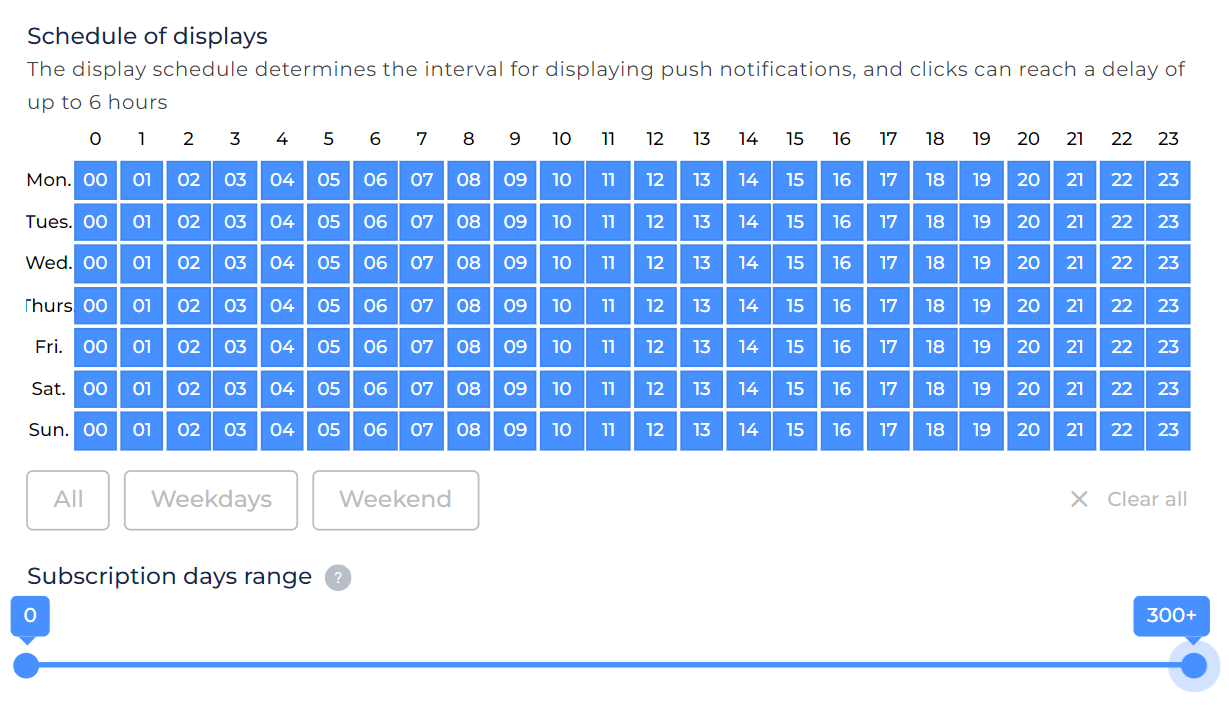
Task: Toggle Sunday hour 21 cell
Action: [x=1075, y=430]
